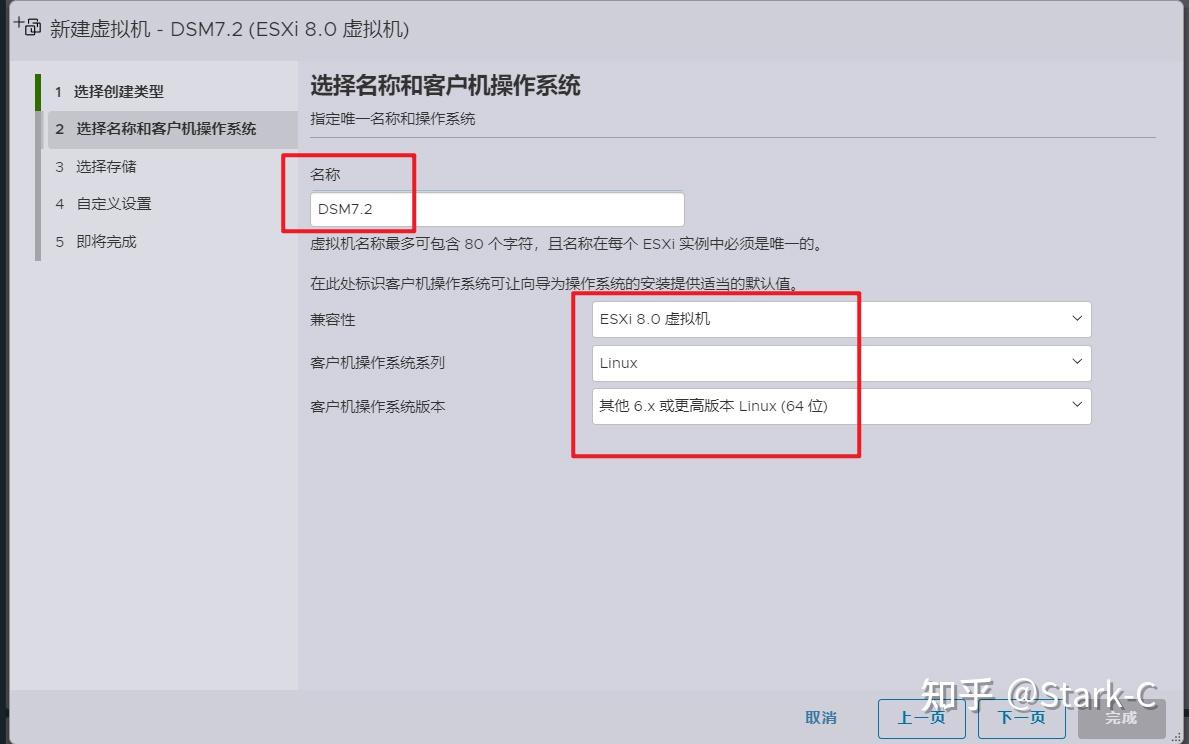Image resolution: width=1189 pixels, height=744 pixels.
Task: Select step 1 选择创建类型
Action: tap(110, 90)
